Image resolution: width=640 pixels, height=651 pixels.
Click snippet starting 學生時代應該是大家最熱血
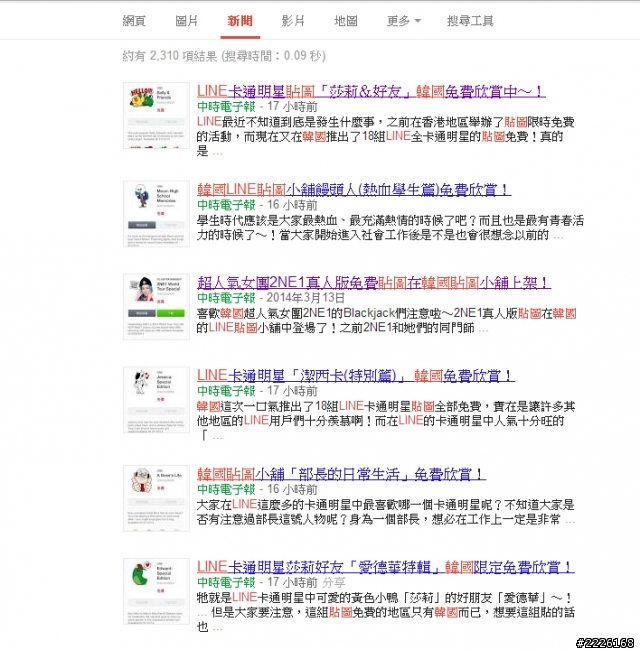[x=390, y=228]
